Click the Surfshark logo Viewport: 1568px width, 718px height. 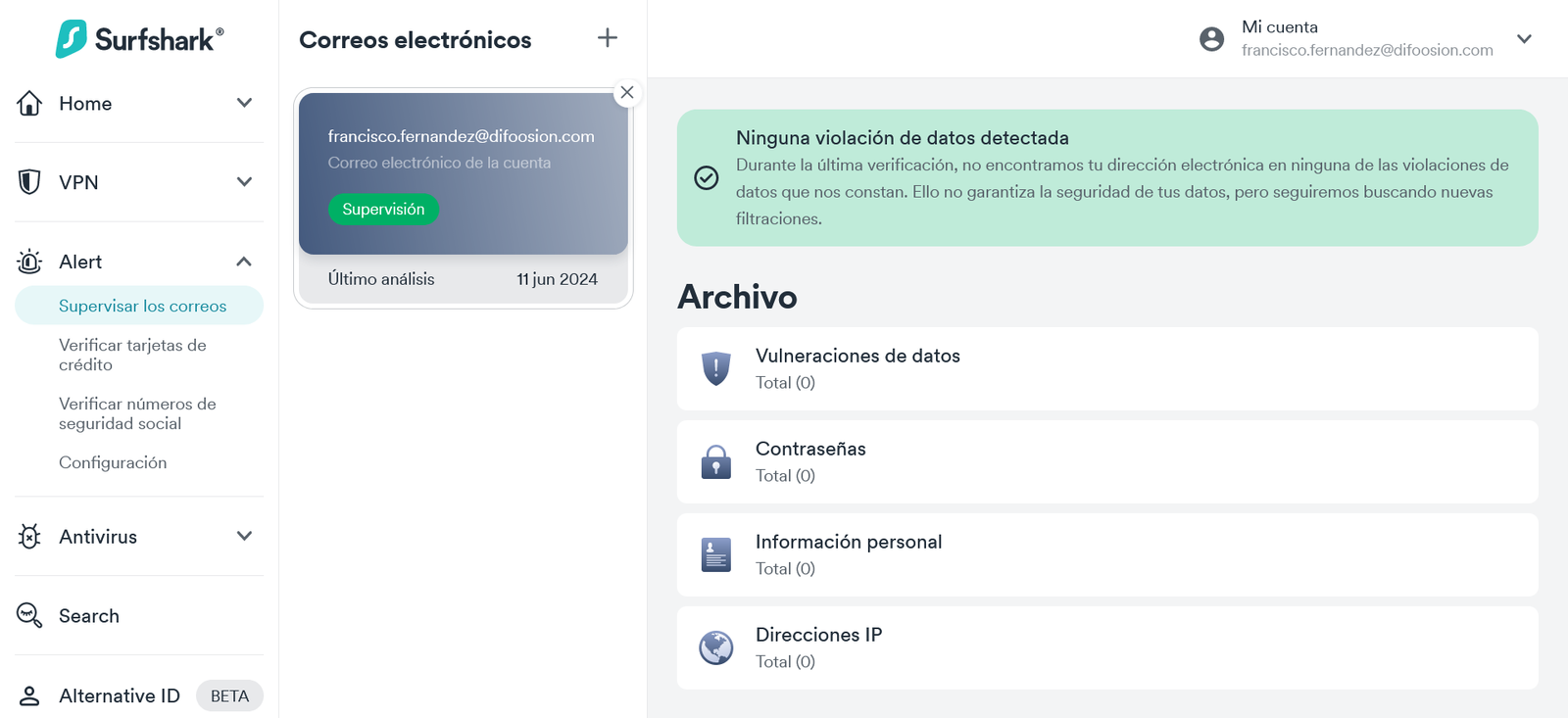[139, 39]
